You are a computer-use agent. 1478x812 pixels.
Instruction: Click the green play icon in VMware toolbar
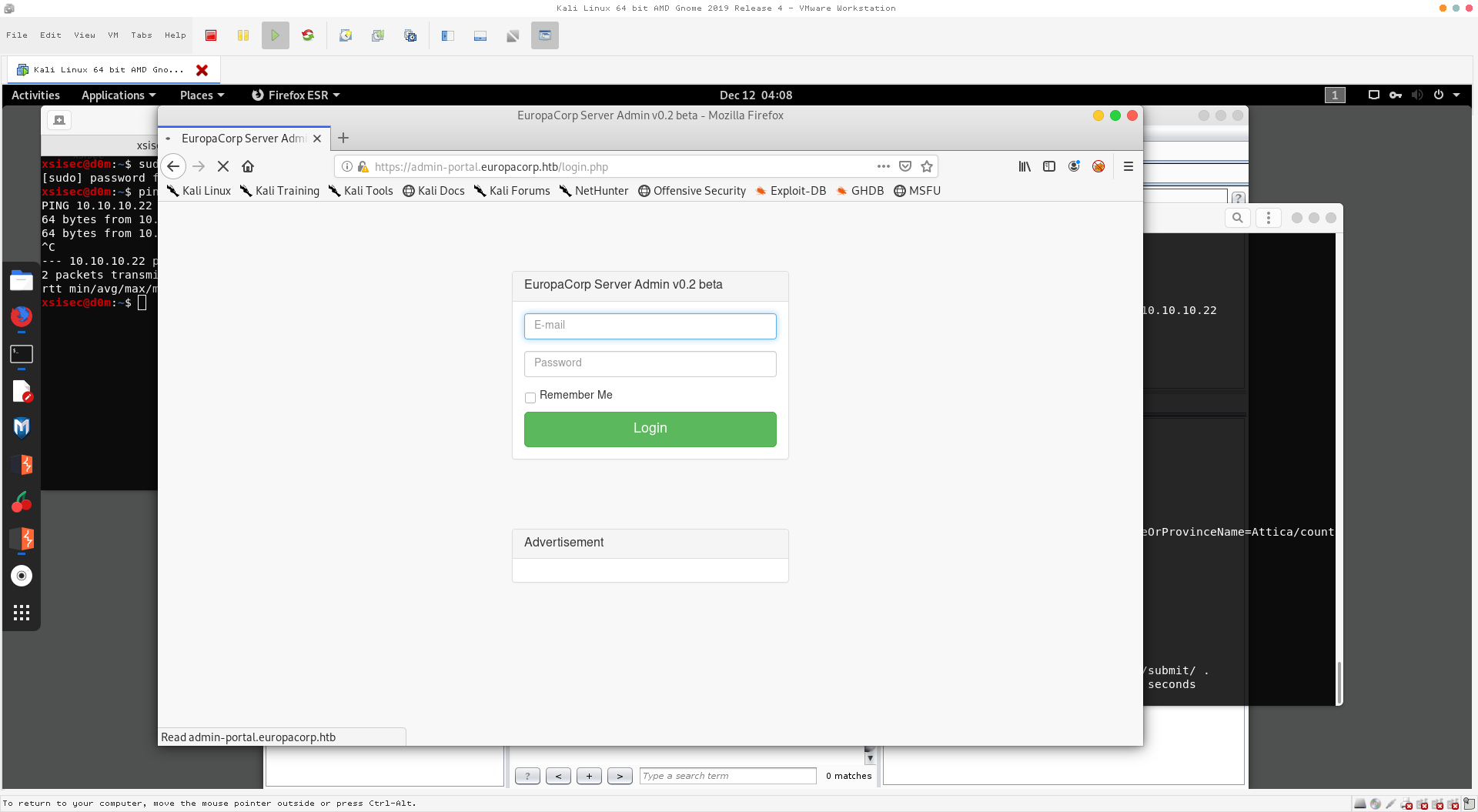click(276, 35)
